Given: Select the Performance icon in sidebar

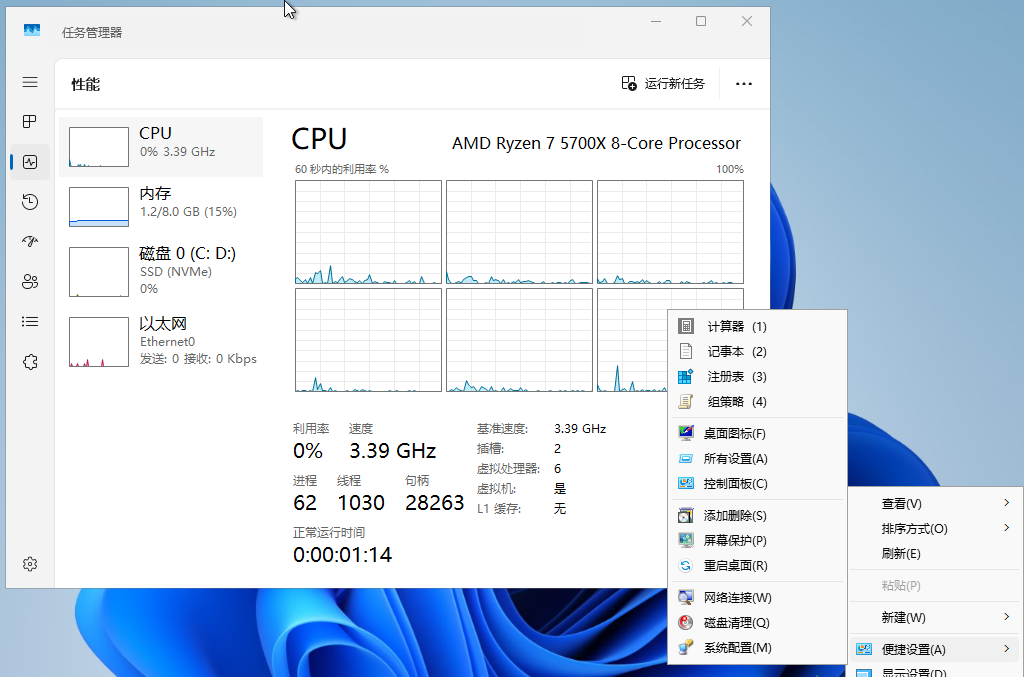Looking at the screenshot, I should tap(30, 162).
